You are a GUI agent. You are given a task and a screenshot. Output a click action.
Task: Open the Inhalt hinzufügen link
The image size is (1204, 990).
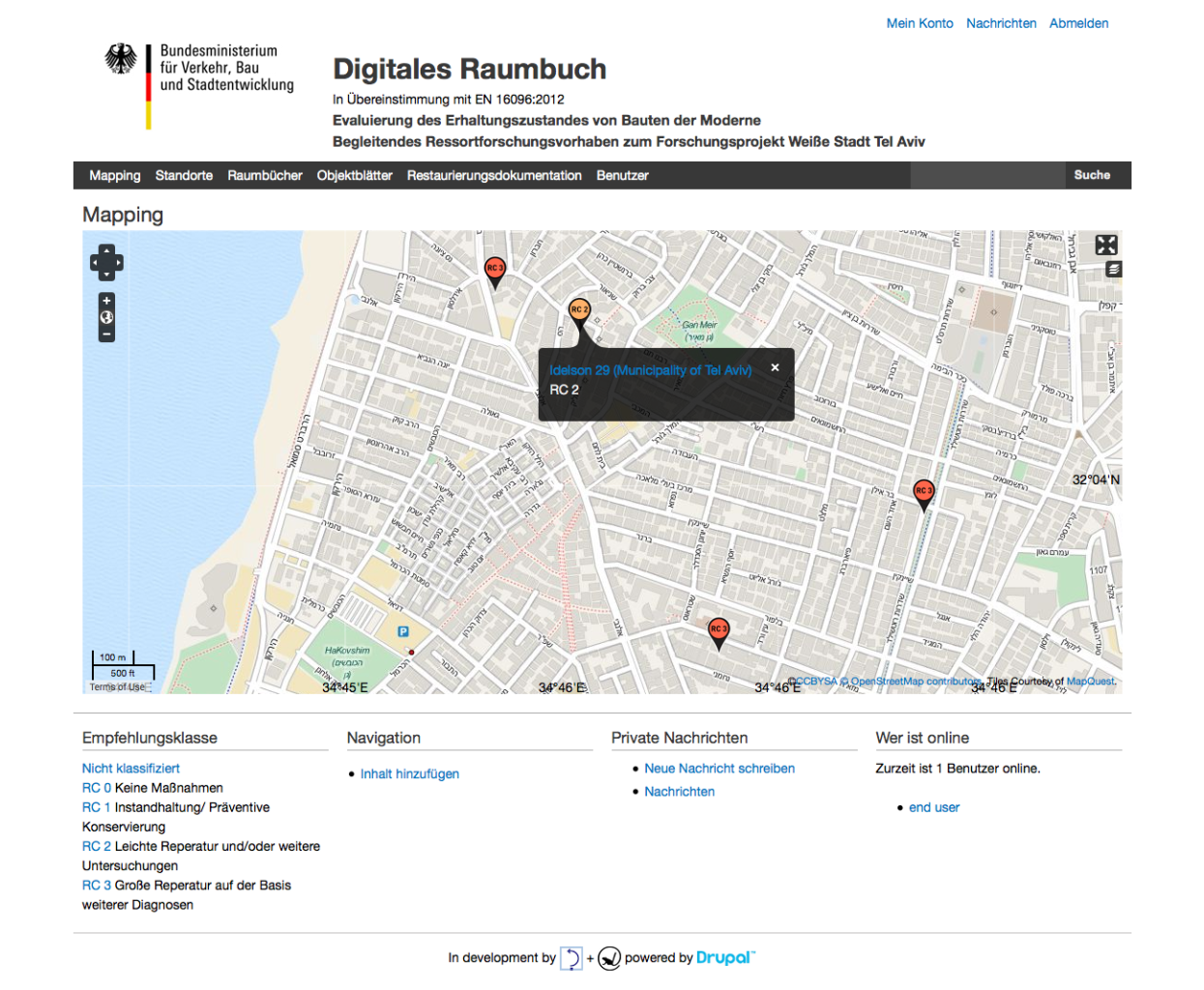[409, 773]
